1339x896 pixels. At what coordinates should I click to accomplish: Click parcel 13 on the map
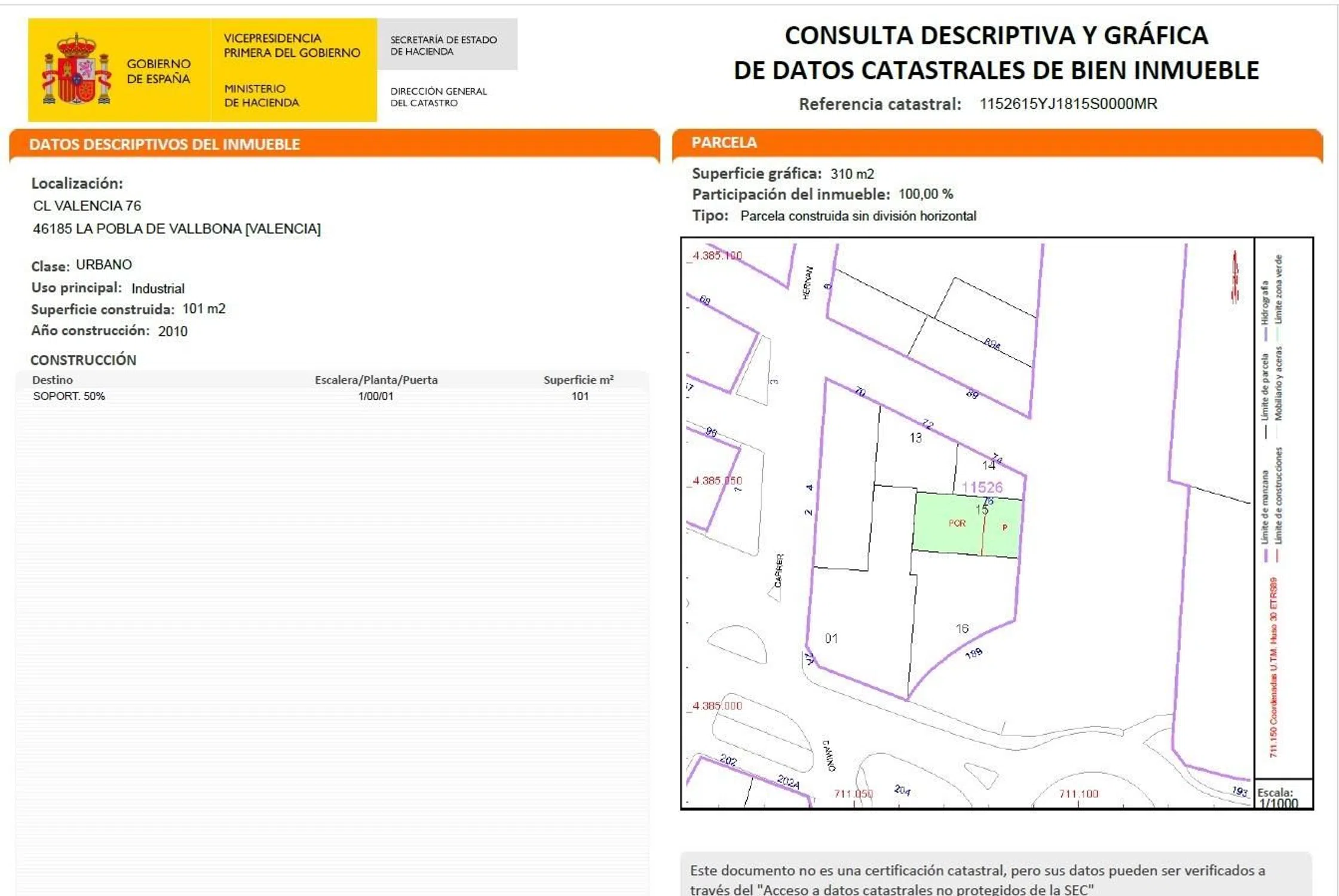(x=915, y=438)
